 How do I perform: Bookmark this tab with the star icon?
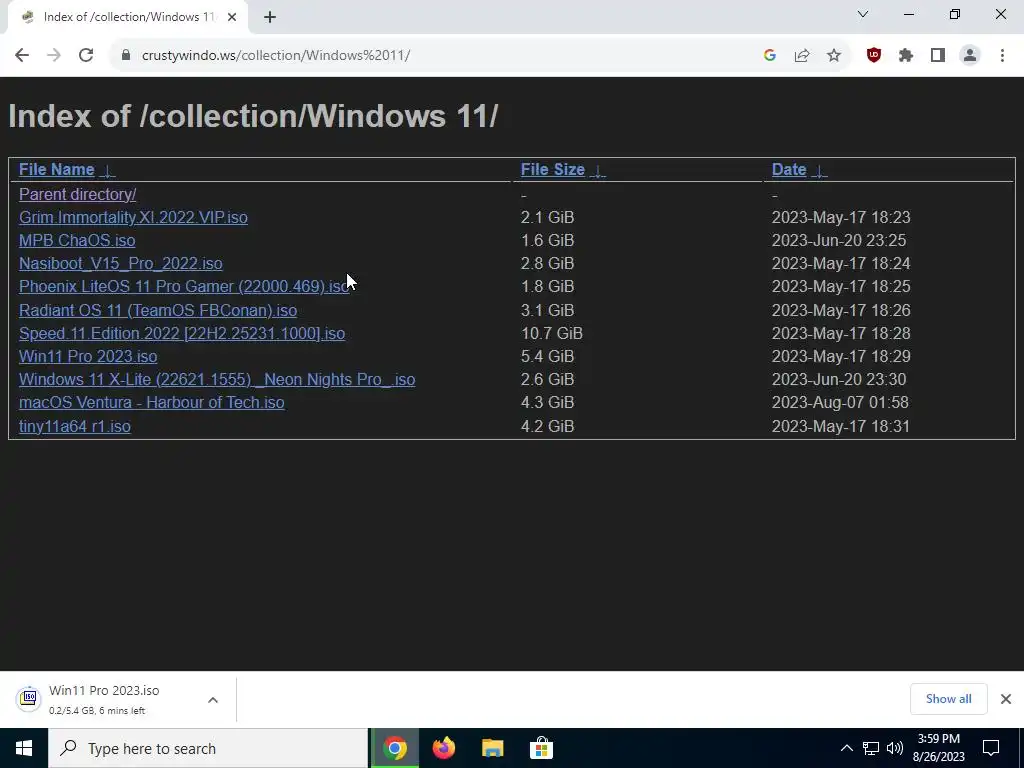tap(834, 56)
